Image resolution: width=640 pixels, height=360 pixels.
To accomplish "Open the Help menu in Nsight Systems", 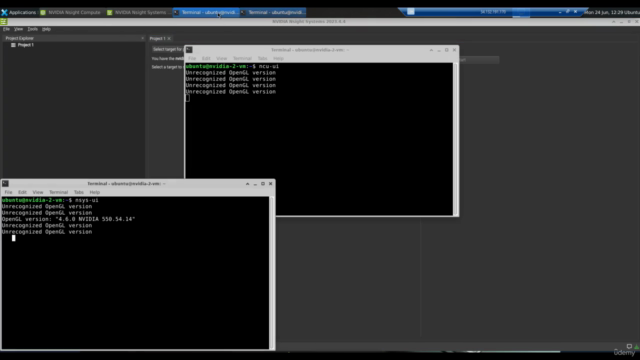I will tap(46, 29).
